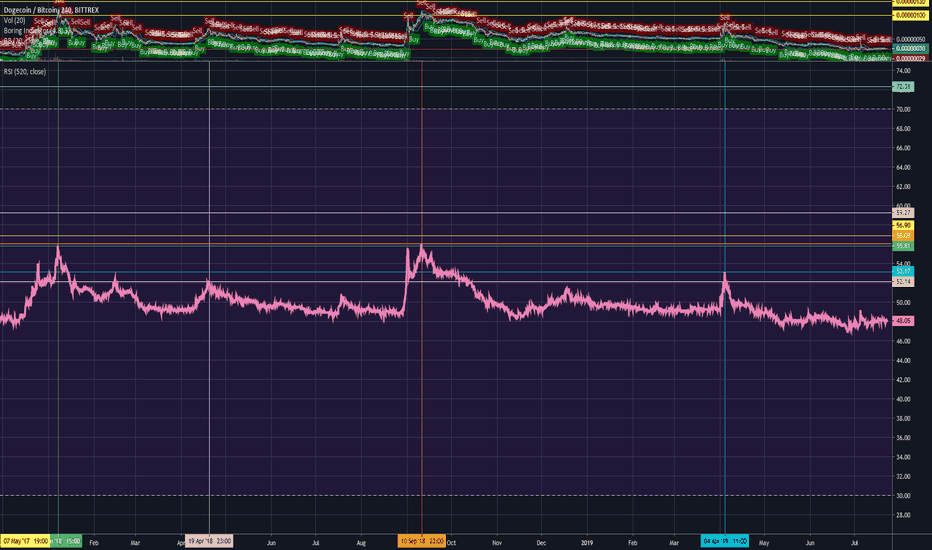The width and height of the screenshot is (932, 550).
Task: Click the pink 48.05 current RSI label
Action: [903, 320]
